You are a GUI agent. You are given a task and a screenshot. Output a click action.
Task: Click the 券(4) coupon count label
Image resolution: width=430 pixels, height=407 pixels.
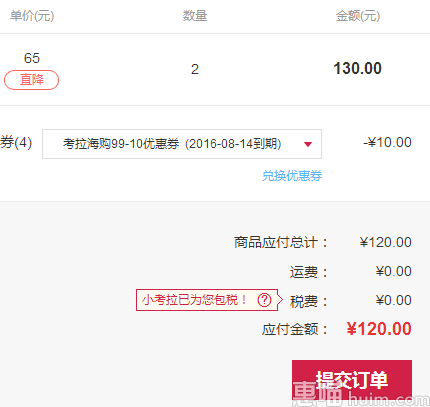point(16,142)
